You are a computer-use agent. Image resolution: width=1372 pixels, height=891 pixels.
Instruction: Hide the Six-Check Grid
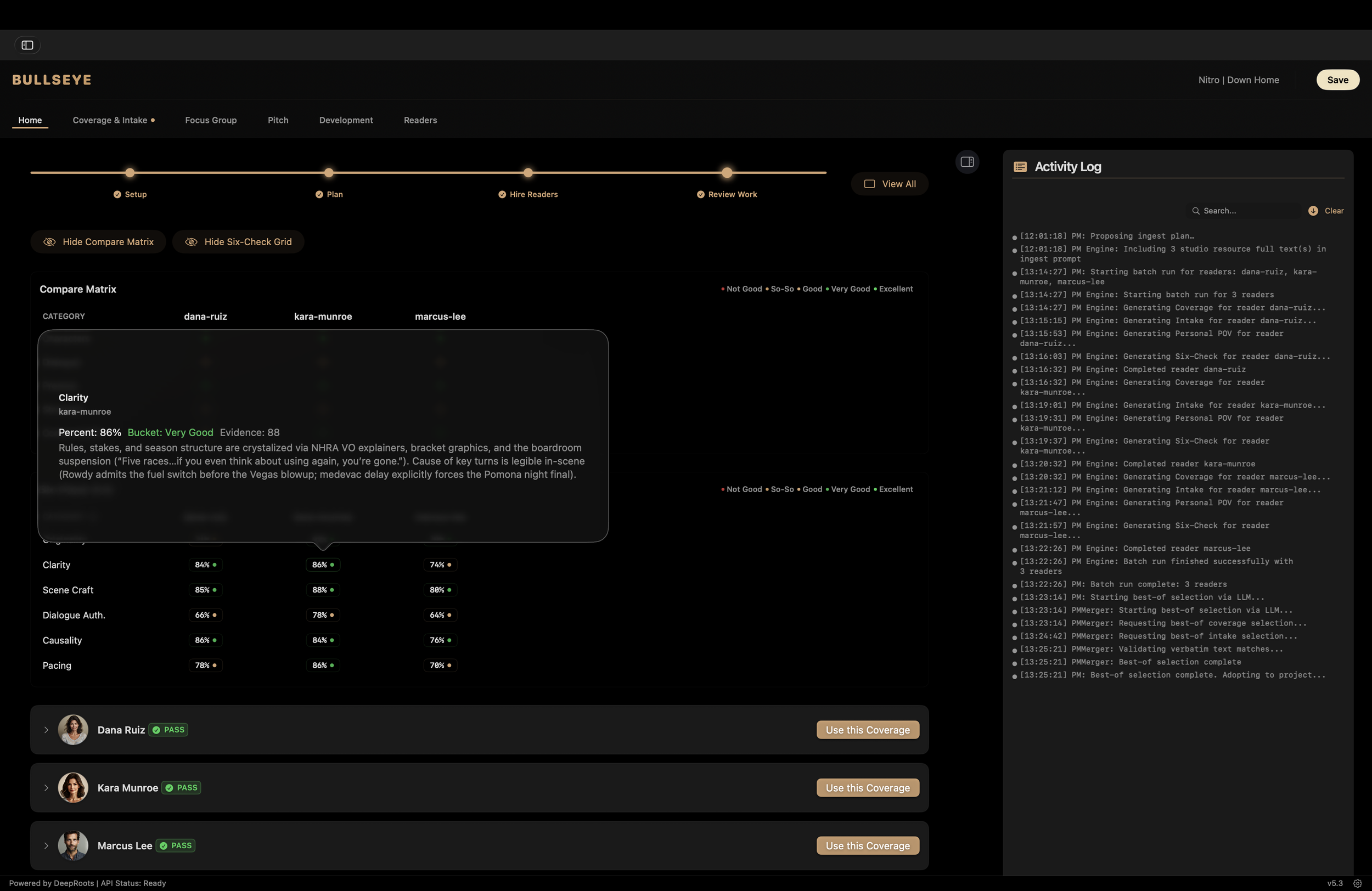pyautogui.click(x=238, y=241)
